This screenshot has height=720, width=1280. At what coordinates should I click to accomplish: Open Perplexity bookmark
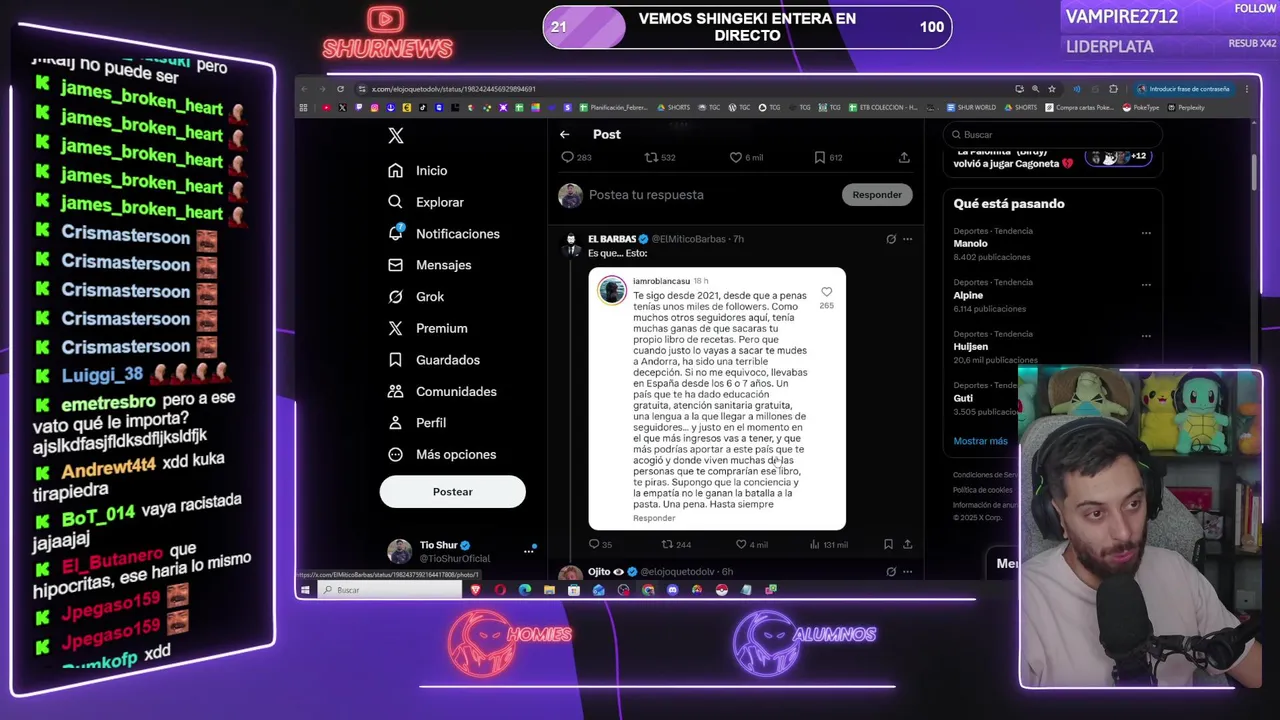[1186, 108]
